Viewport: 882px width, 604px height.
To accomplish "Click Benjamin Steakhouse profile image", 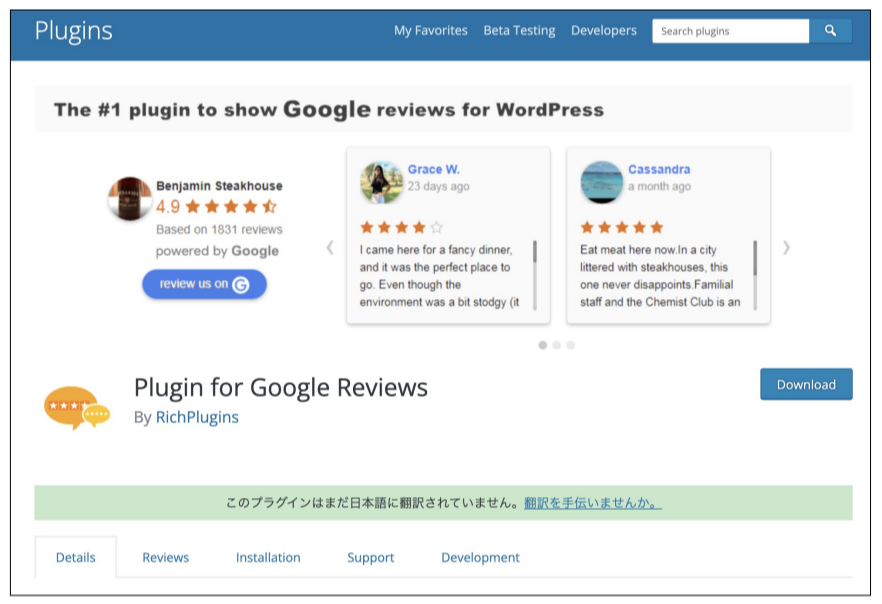I will point(130,198).
